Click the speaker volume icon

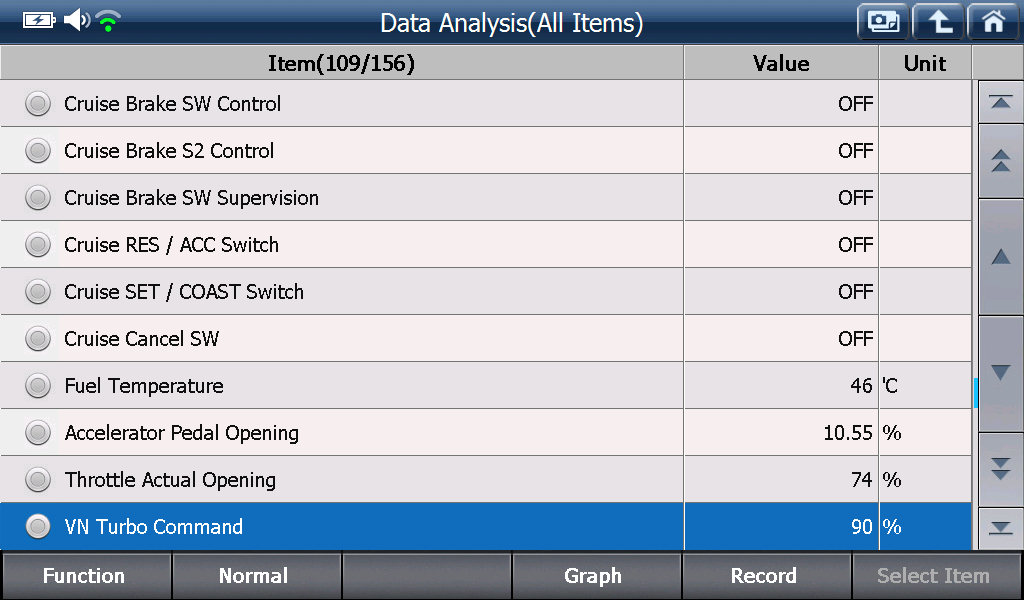(76, 20)
